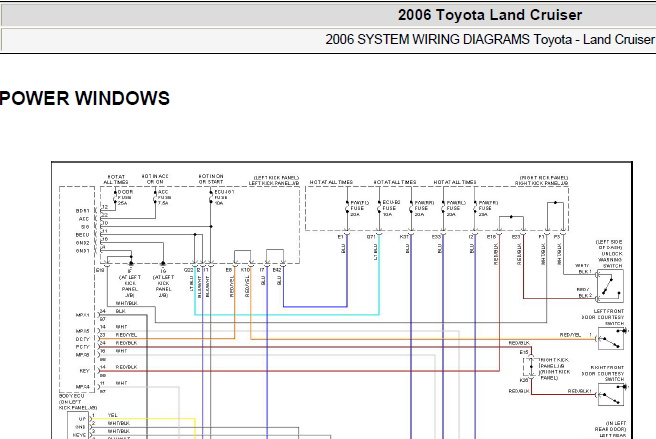Click the 'UP' terminal label
This screenshot has width=656, height=439.
click(x=82, y=419)
